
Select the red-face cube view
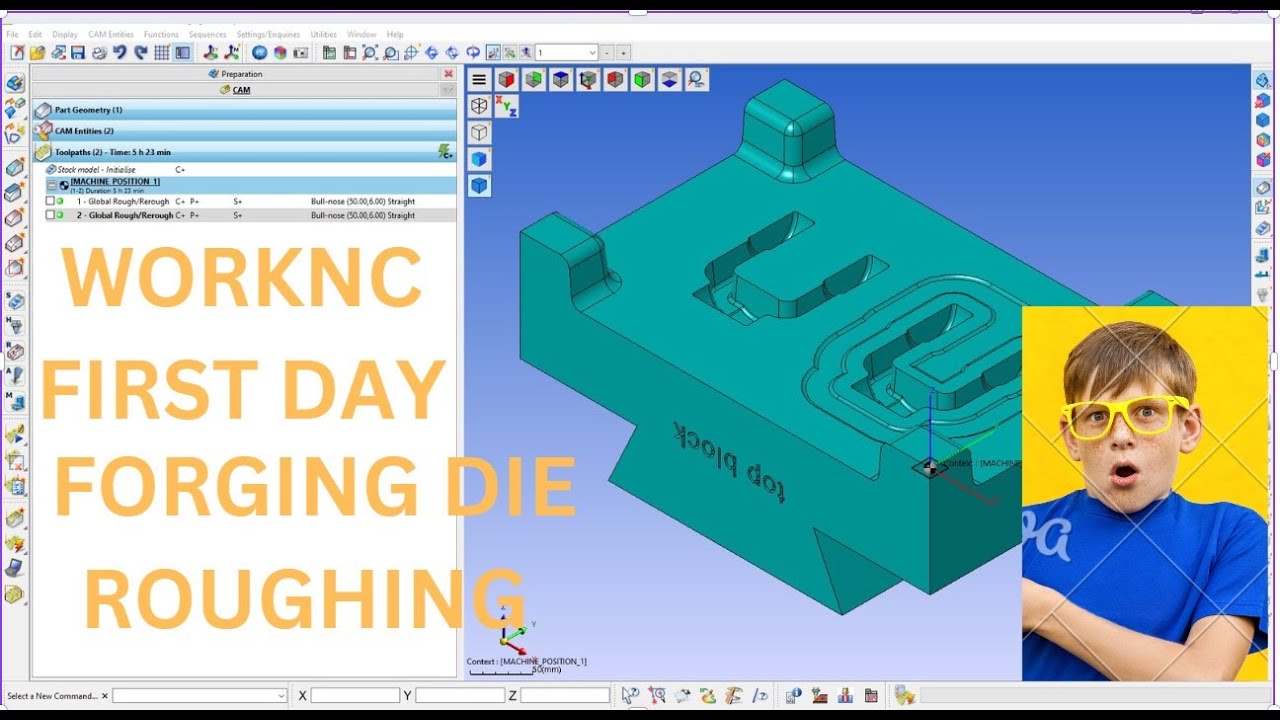pyautogui.click(x=507, y=80)
